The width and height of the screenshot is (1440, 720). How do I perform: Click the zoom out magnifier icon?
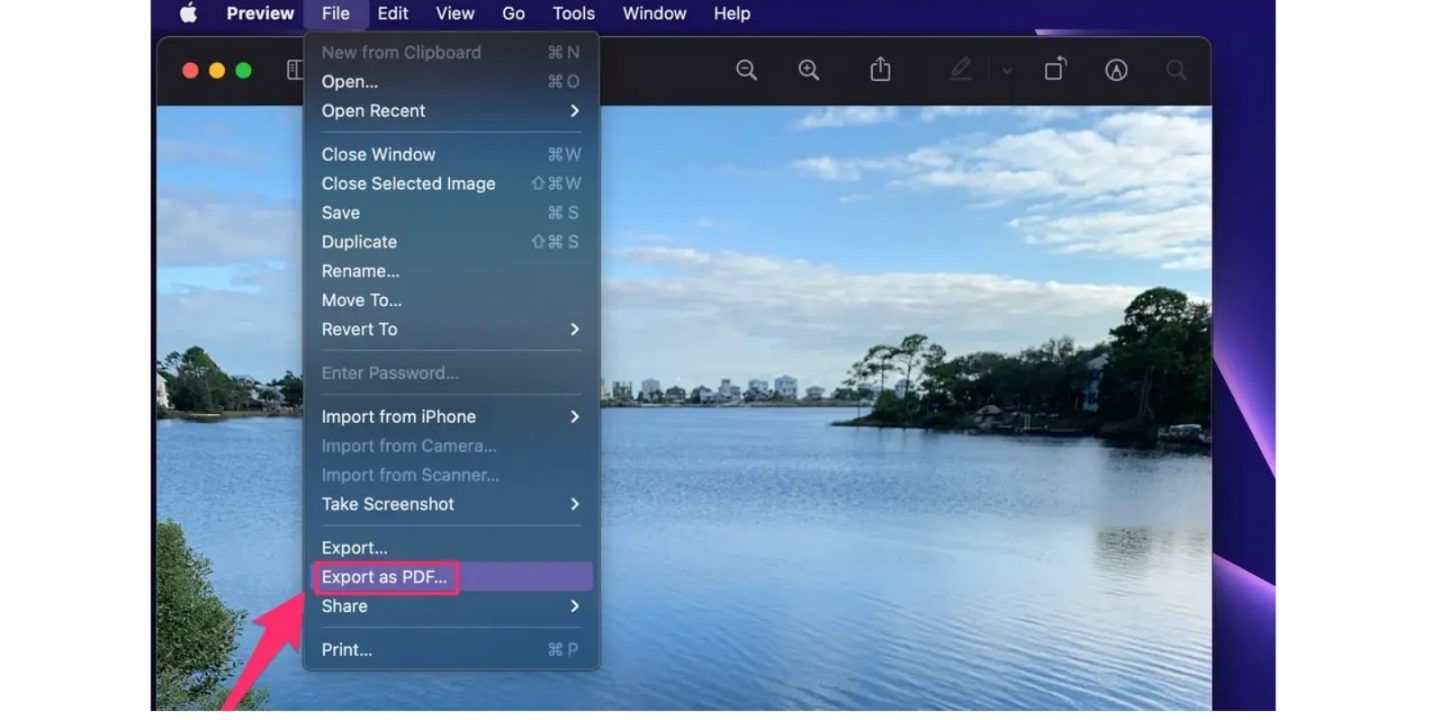tap(746, 70)
